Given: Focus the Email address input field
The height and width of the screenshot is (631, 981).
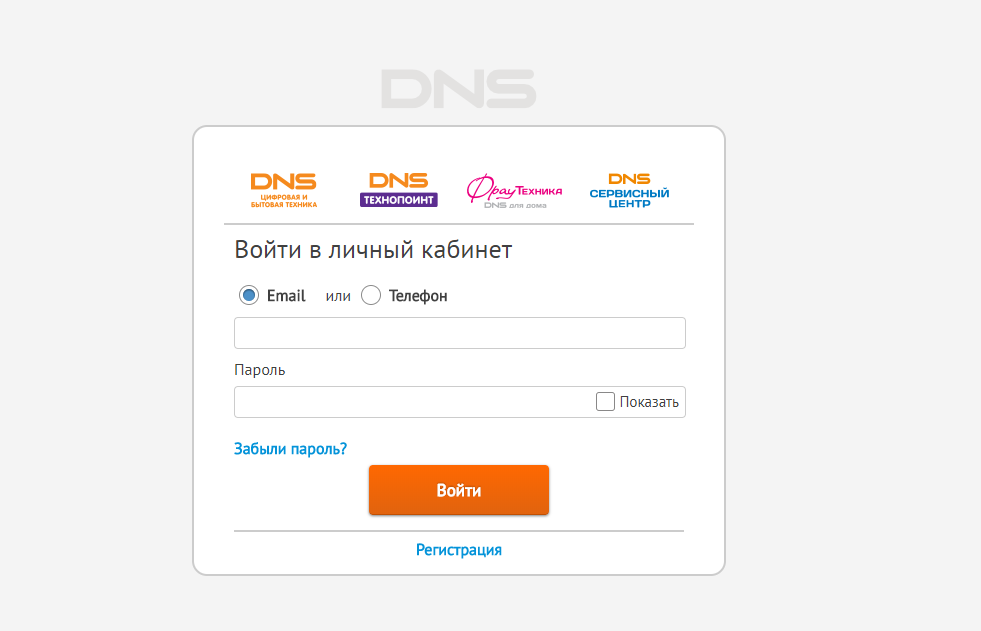Looking at the screenshot, I should point(459,333).
